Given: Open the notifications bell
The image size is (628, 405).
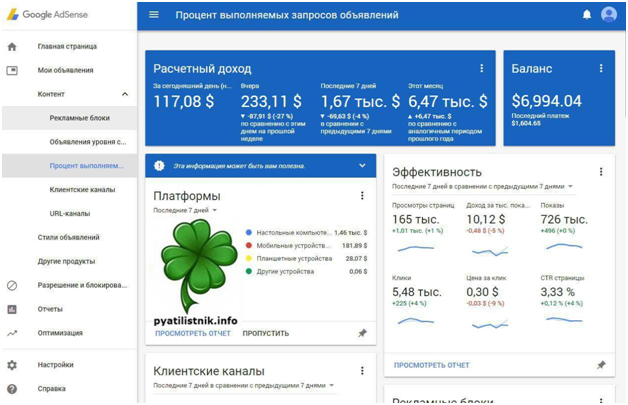Looking at the screenshot, I should [x=587, y=15].
